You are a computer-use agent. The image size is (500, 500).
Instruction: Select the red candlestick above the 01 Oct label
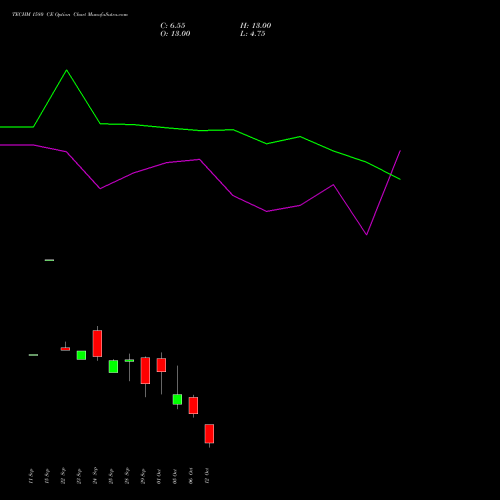click(x=161, y=365)
